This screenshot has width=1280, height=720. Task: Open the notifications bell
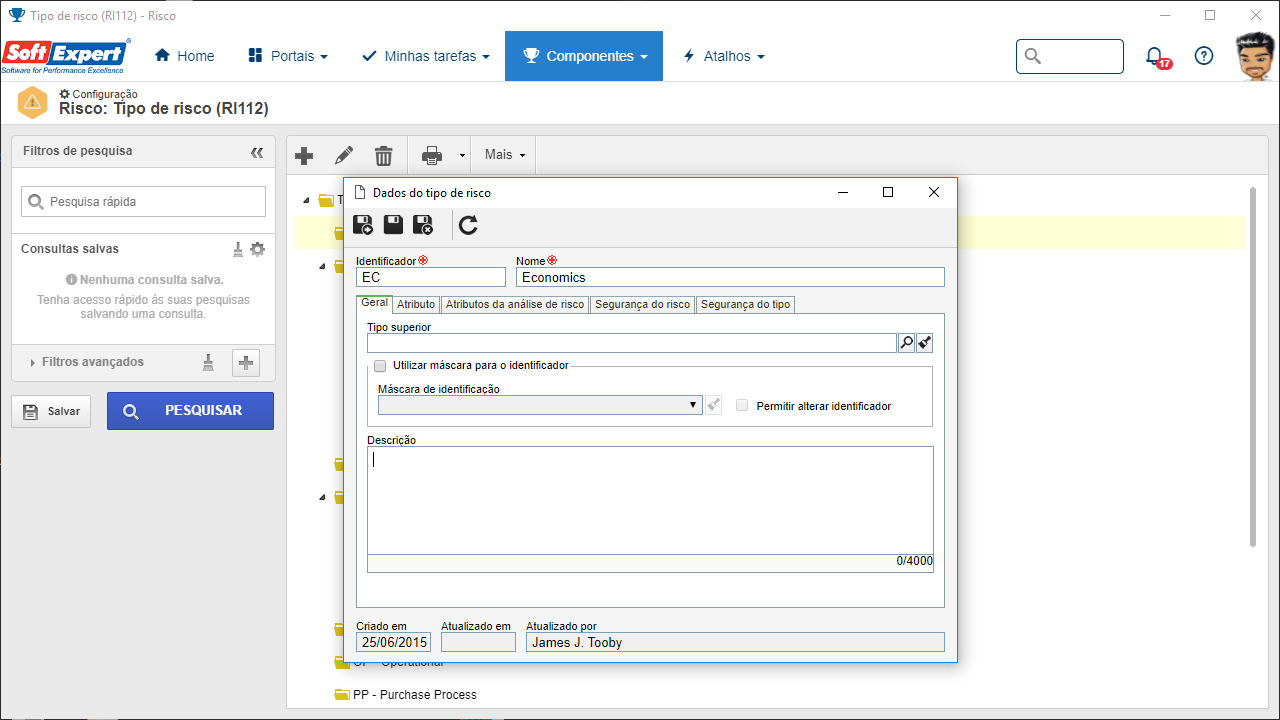[x=1156, y=57]
